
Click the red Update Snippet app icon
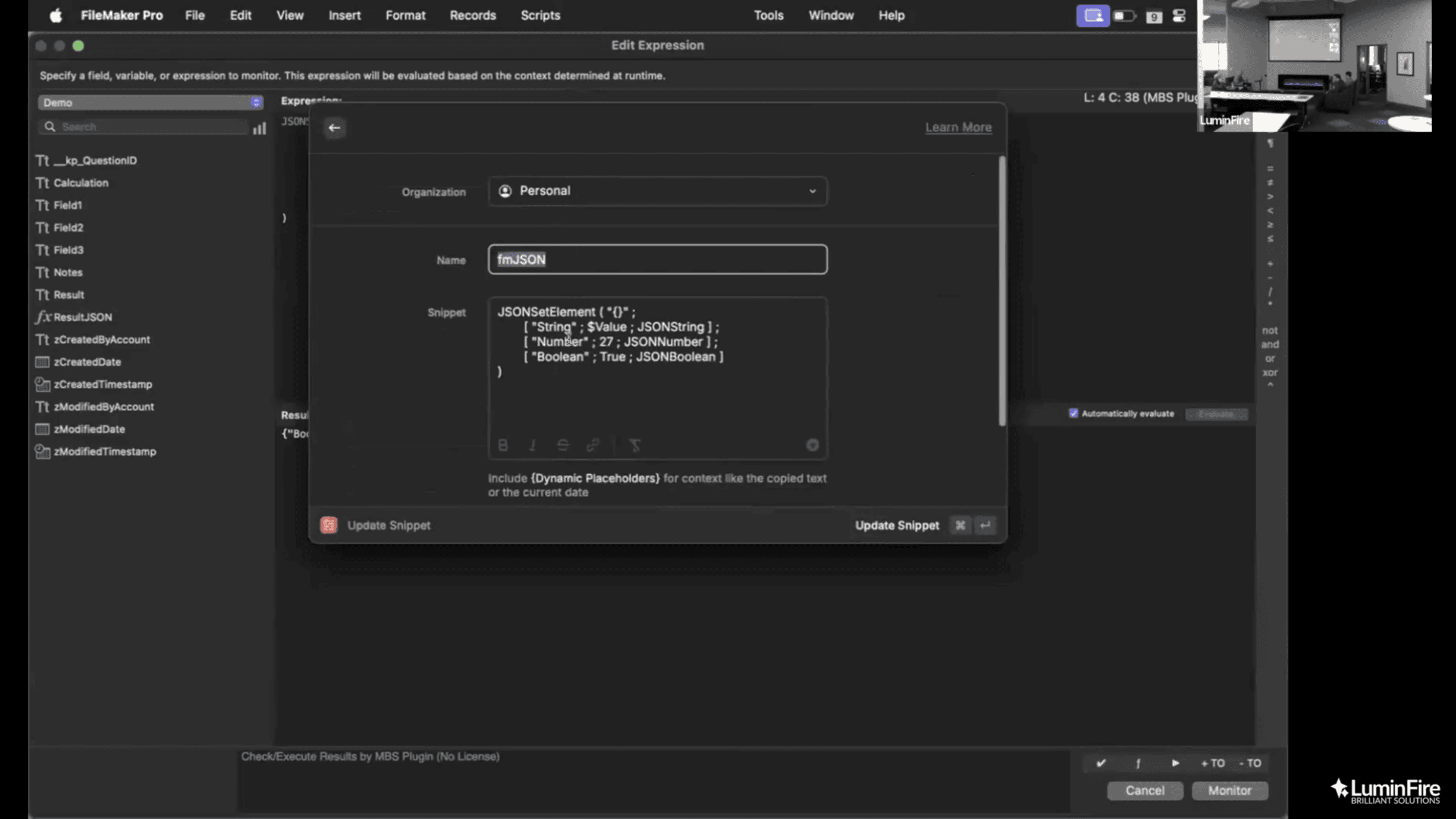329,525
